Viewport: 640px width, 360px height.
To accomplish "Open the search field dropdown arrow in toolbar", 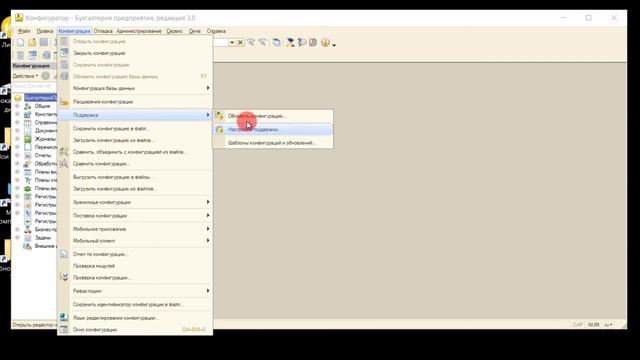I will [232, 42].
